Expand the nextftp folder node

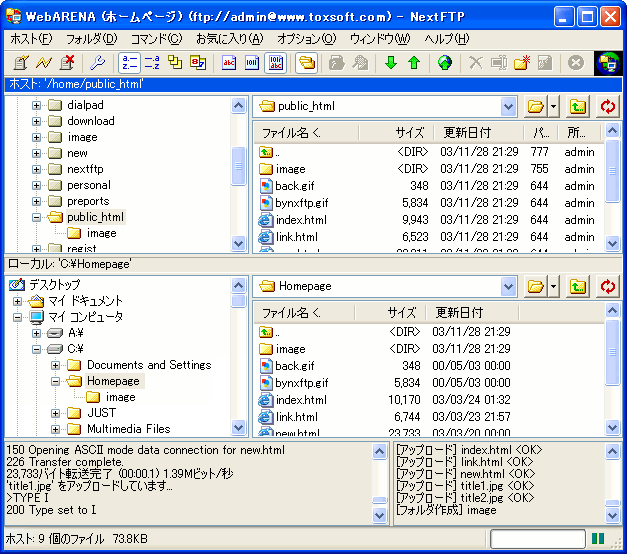[36, 169]
